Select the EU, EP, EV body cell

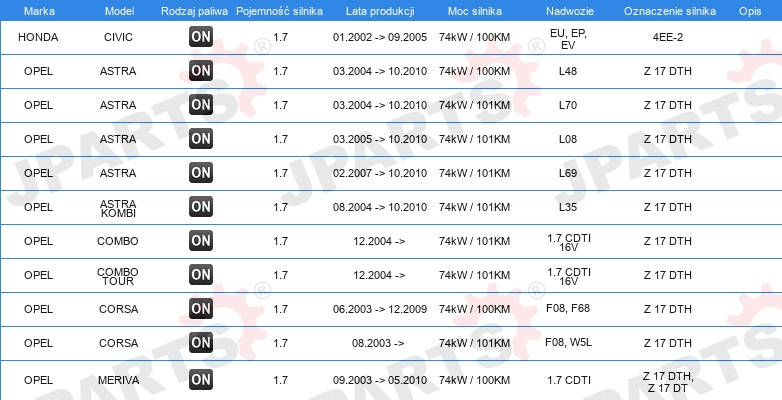pyautogui.click(x=569, y=39)
